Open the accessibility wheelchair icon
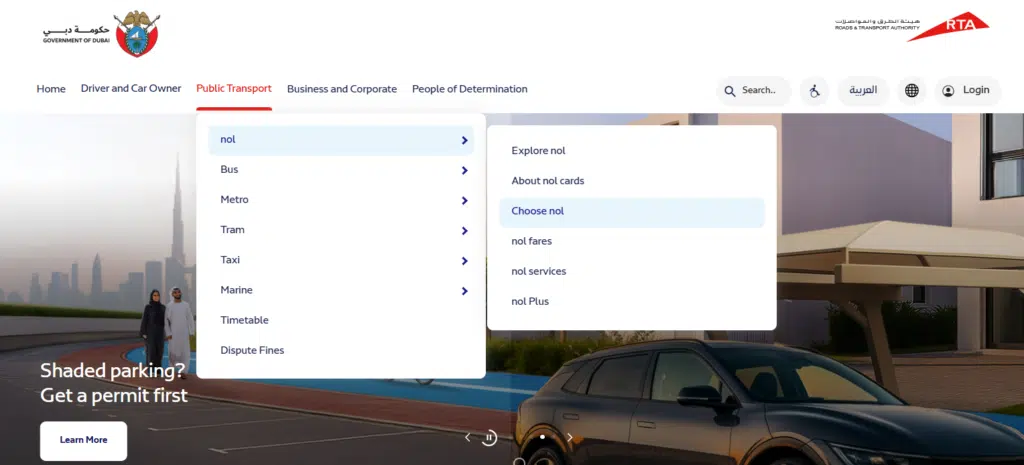 (814, 90)
